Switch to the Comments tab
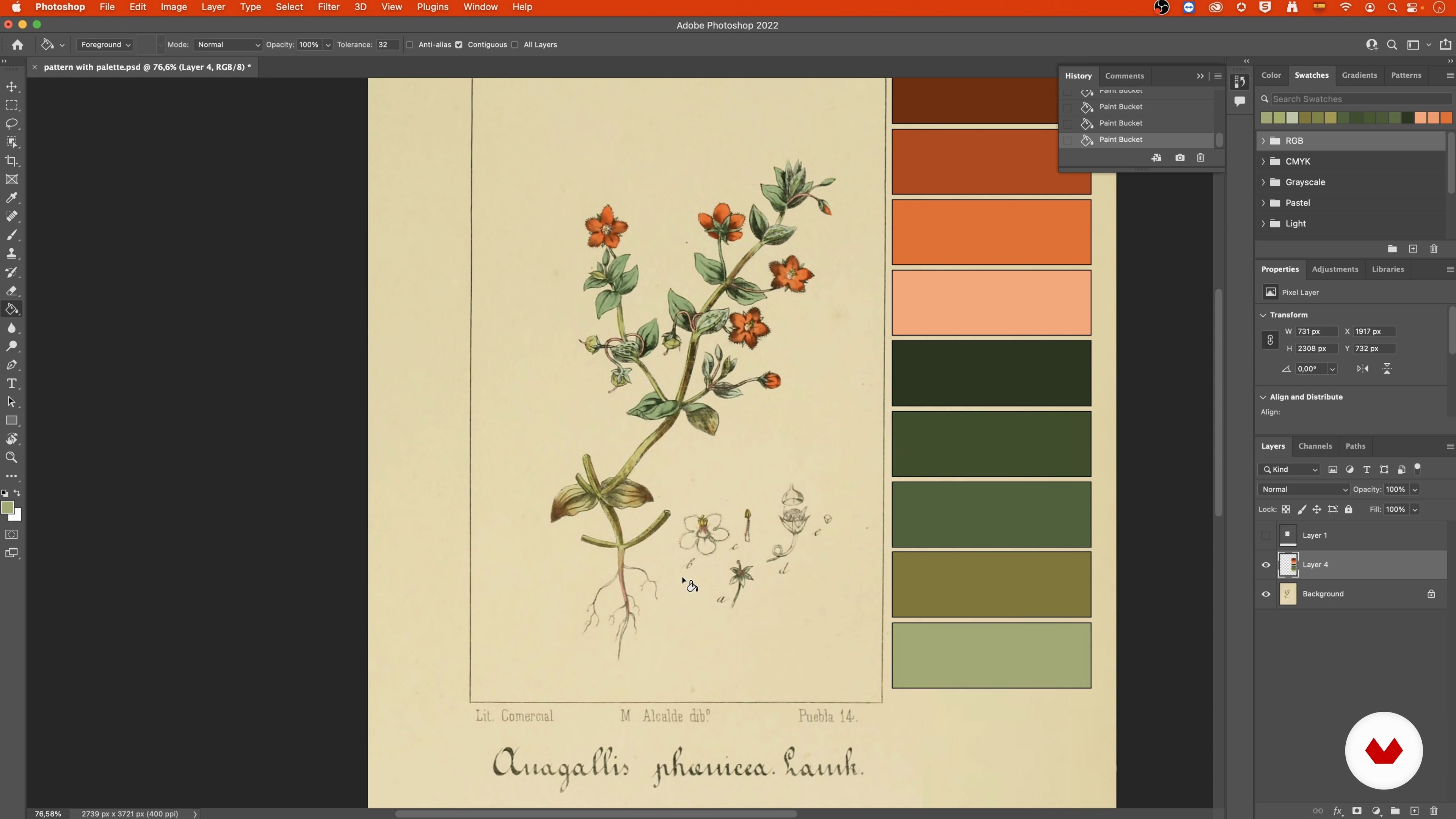This screenshot has width=1456, height=819. coord(1125,76)
